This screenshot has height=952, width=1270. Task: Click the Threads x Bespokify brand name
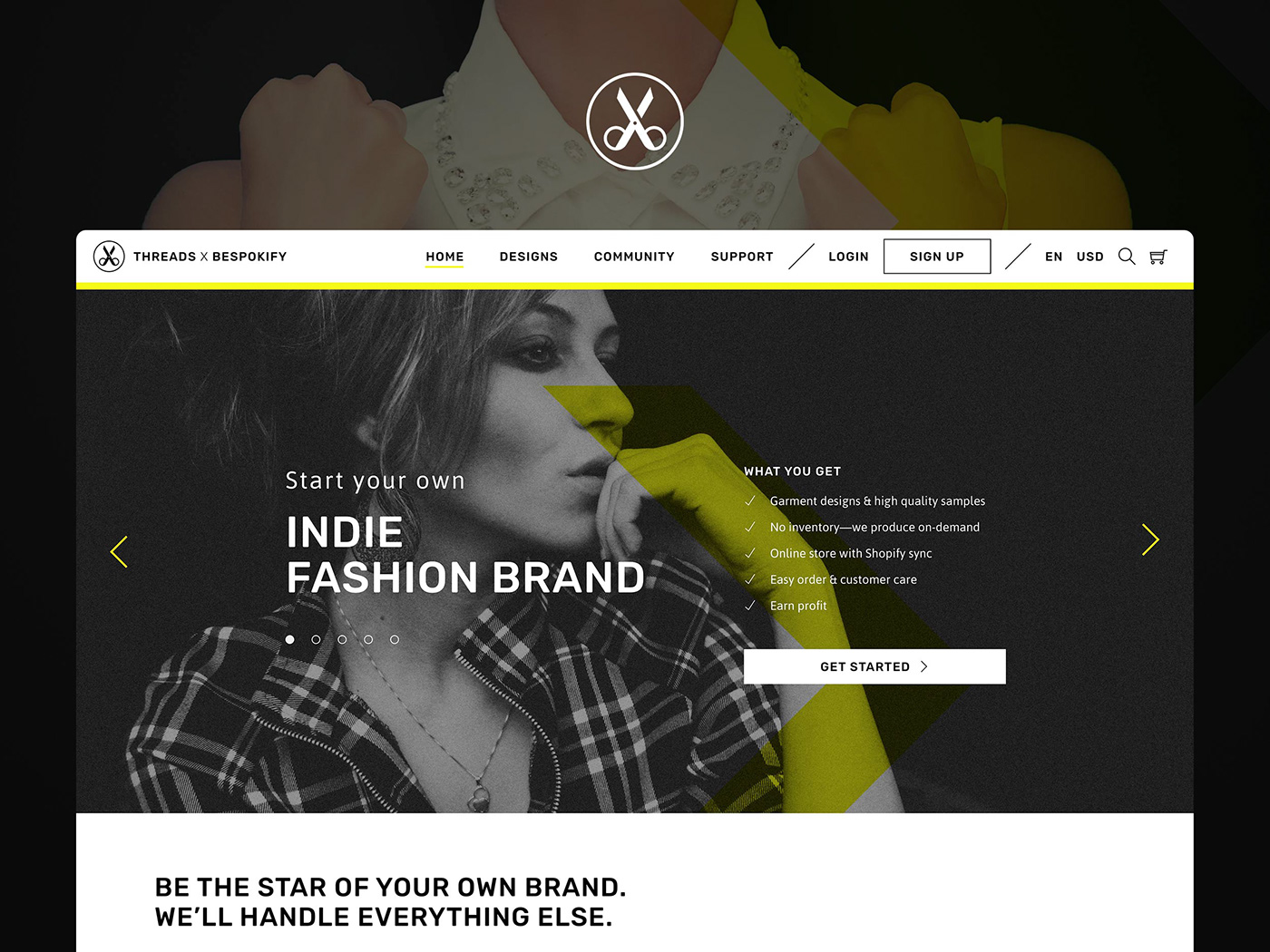(210, 257)
